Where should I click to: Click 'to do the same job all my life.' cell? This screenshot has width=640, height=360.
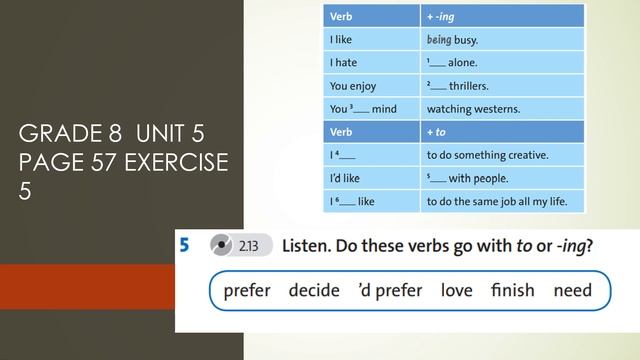502,201
